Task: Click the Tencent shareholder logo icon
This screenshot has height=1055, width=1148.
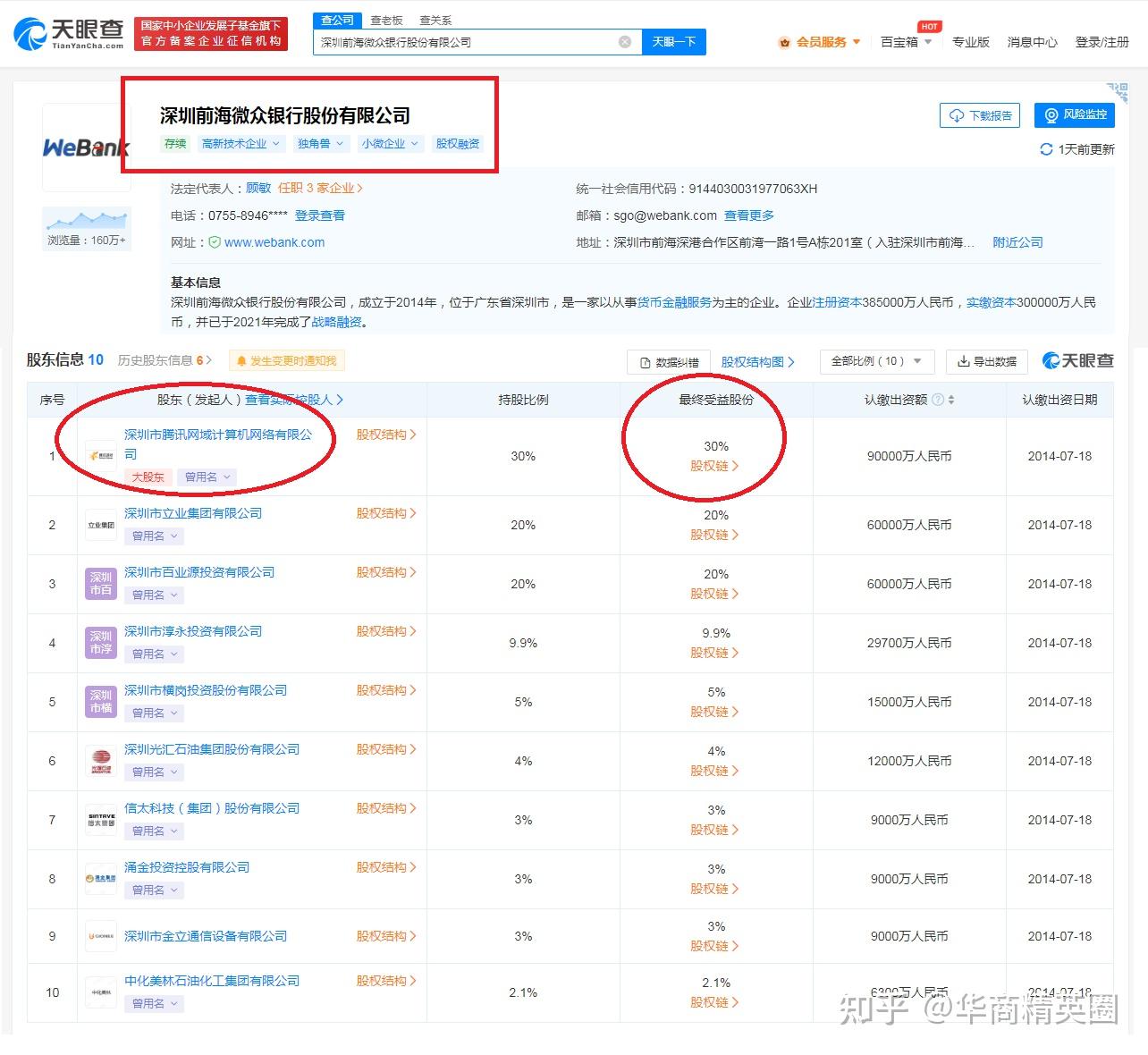Action: (x=101, y=456)
